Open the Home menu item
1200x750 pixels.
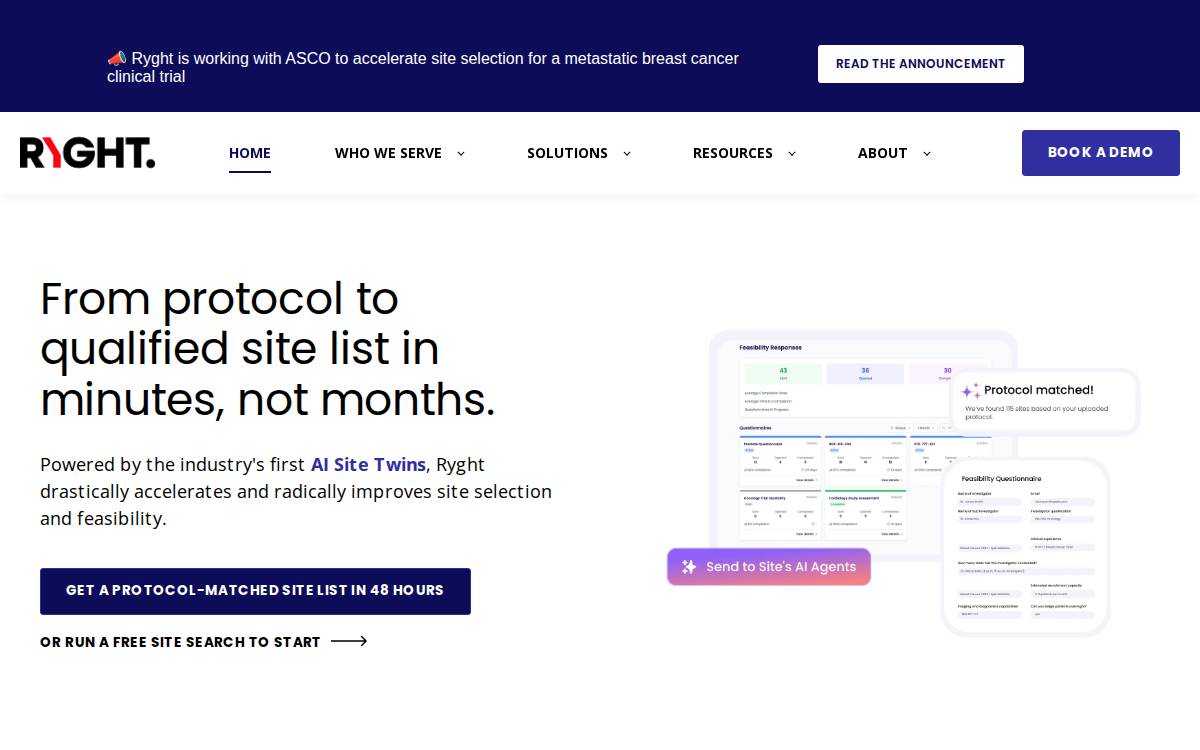(250, 153)
